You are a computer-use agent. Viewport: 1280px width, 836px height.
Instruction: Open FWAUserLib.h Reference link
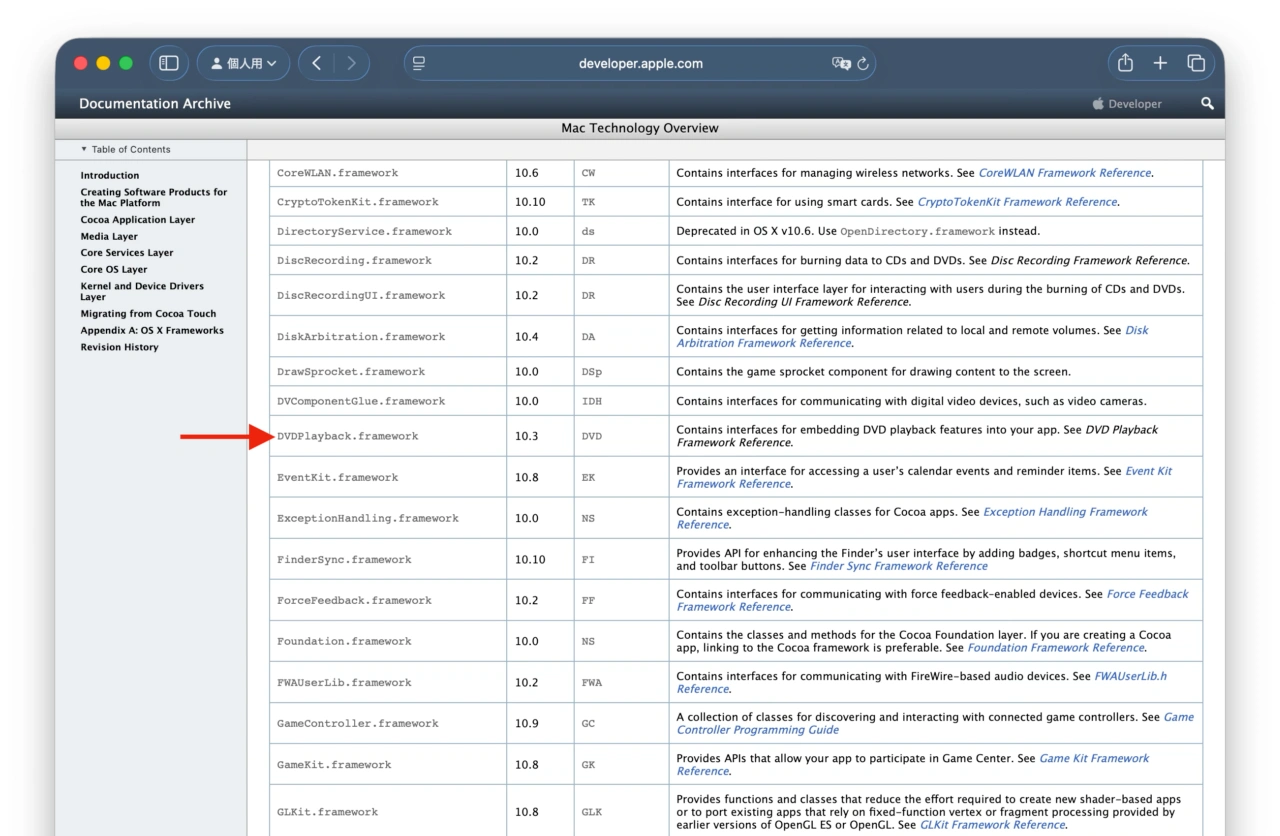pyautogui.click(x=922, y=682)
